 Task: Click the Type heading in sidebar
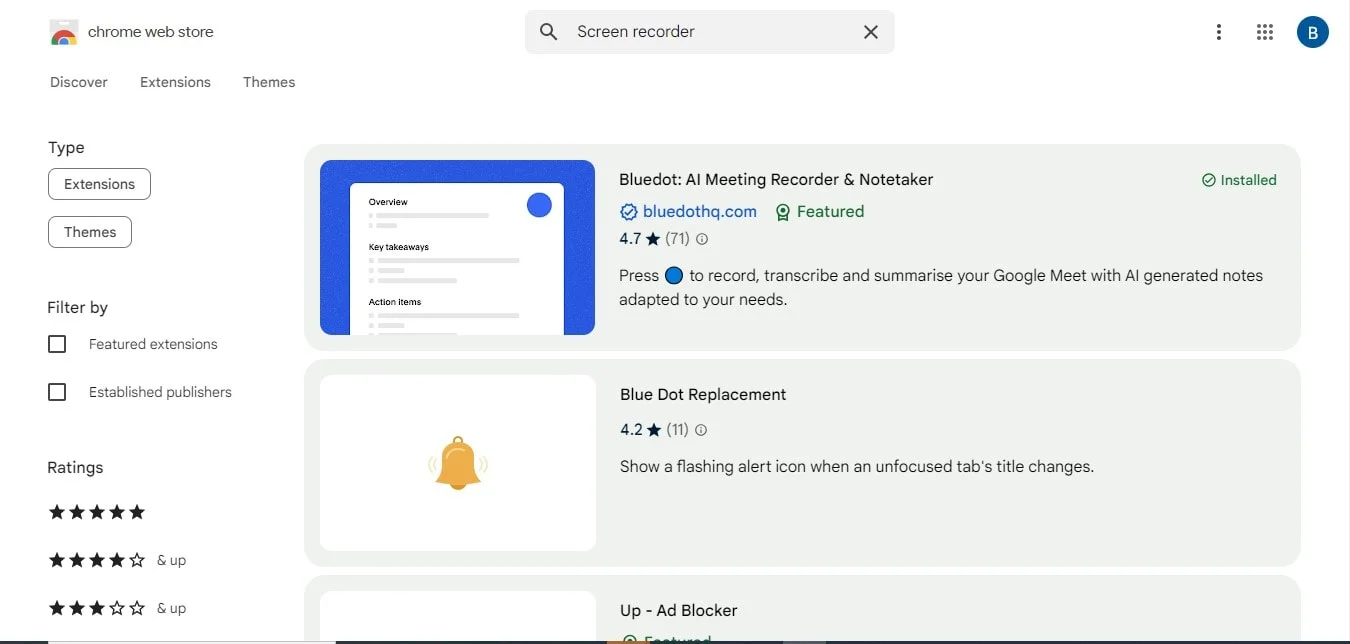[66, 148]
